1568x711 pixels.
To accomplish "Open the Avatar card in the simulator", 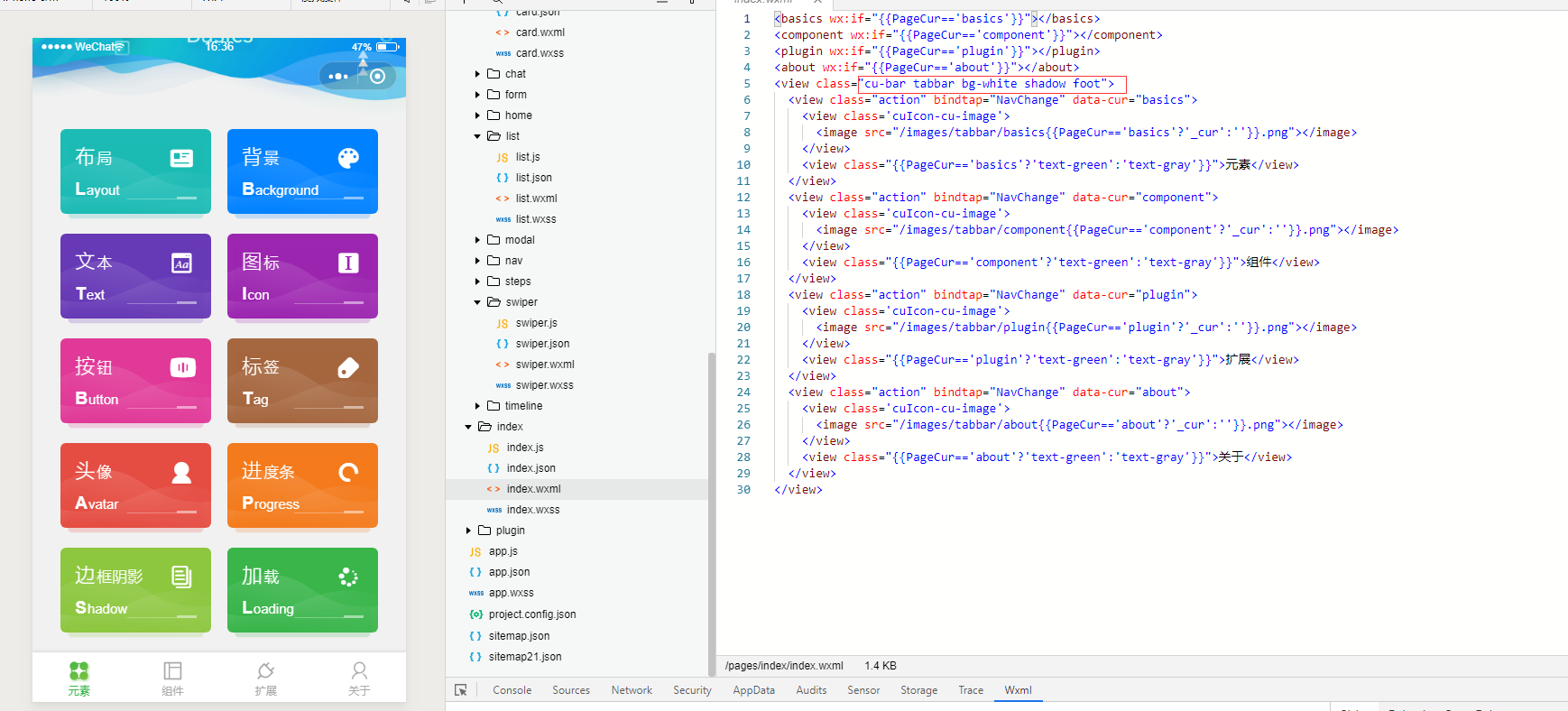I will (x=135, y=485).
